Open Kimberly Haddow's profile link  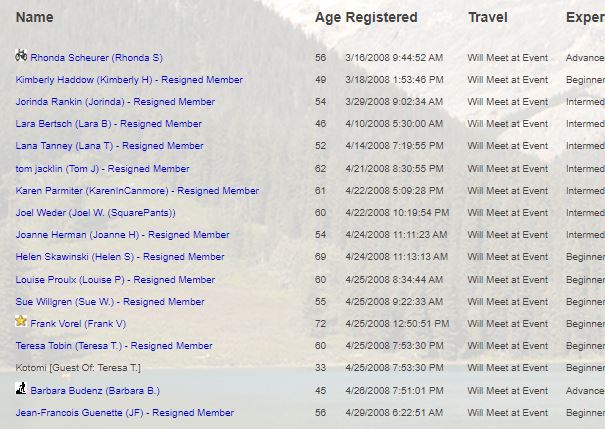(x=129, y=80)
